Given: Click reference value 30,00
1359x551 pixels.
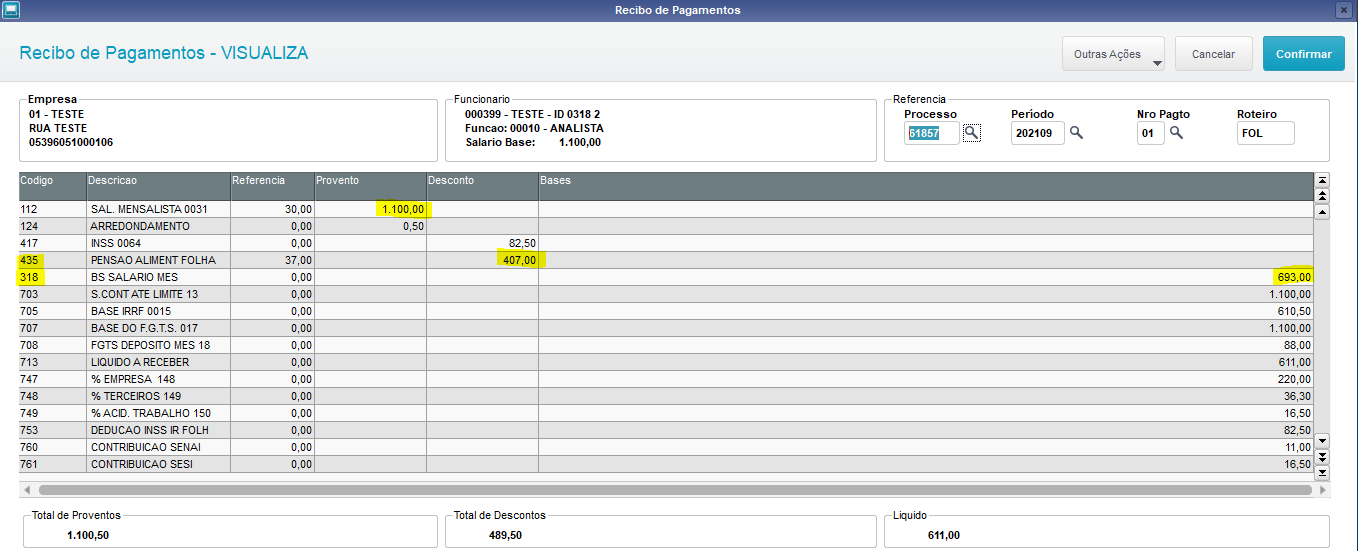Looking at the screenshot, I should pos(298,209).
